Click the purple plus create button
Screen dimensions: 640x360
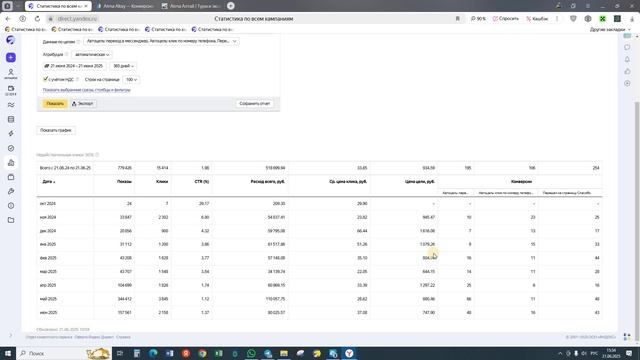click(11, 58)
